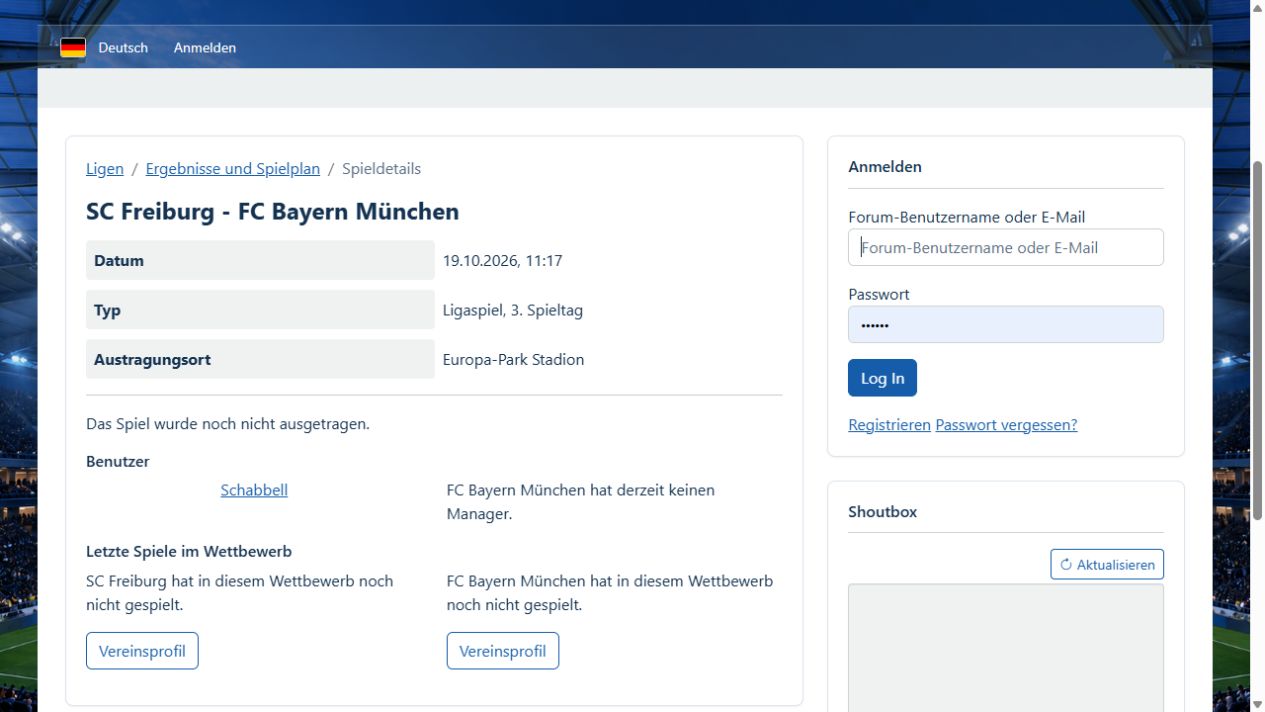Click the Austragungsort label cell
The width and height of the screenshot is (1265, 712).
260,360
